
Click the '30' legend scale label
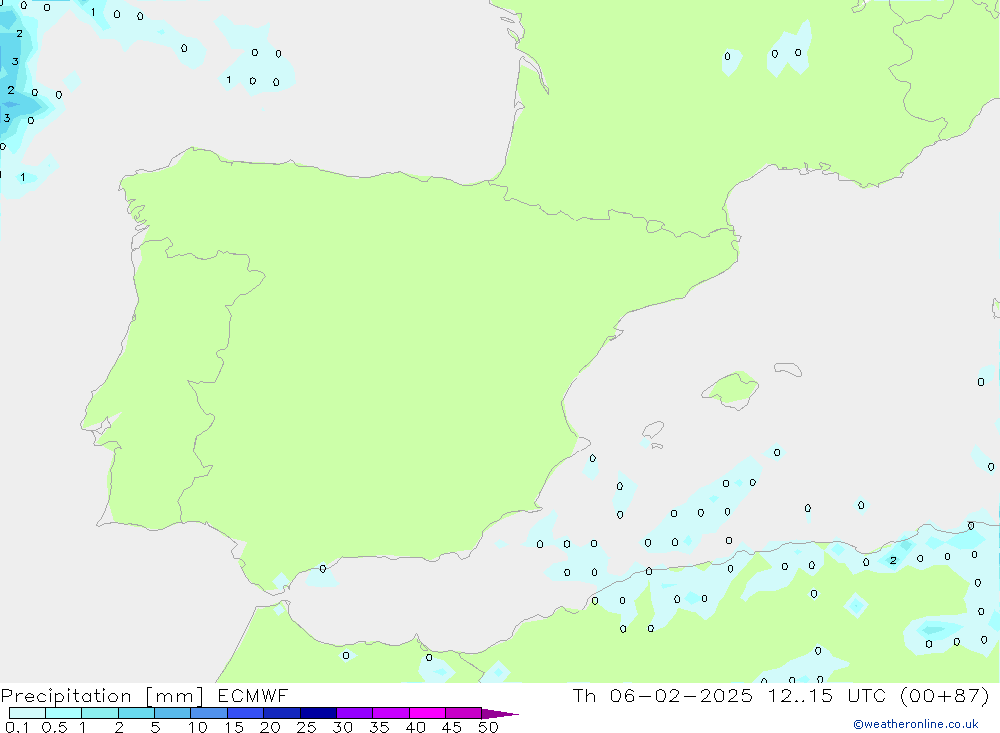[343, 727]
